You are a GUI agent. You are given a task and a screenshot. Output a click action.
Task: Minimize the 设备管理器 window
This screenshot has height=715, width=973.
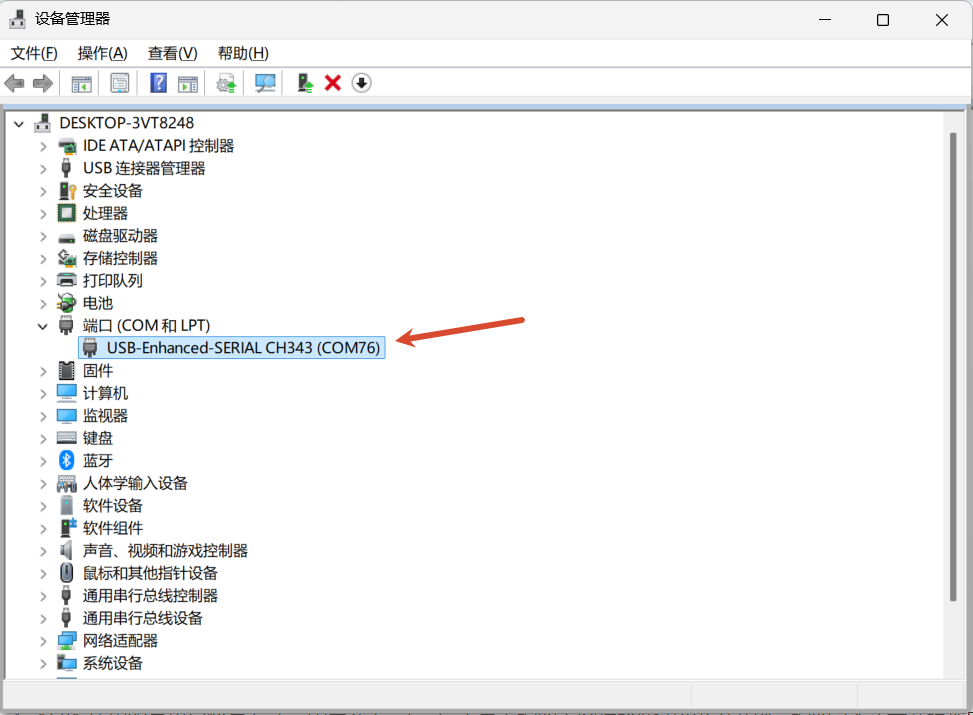point(825,20)
